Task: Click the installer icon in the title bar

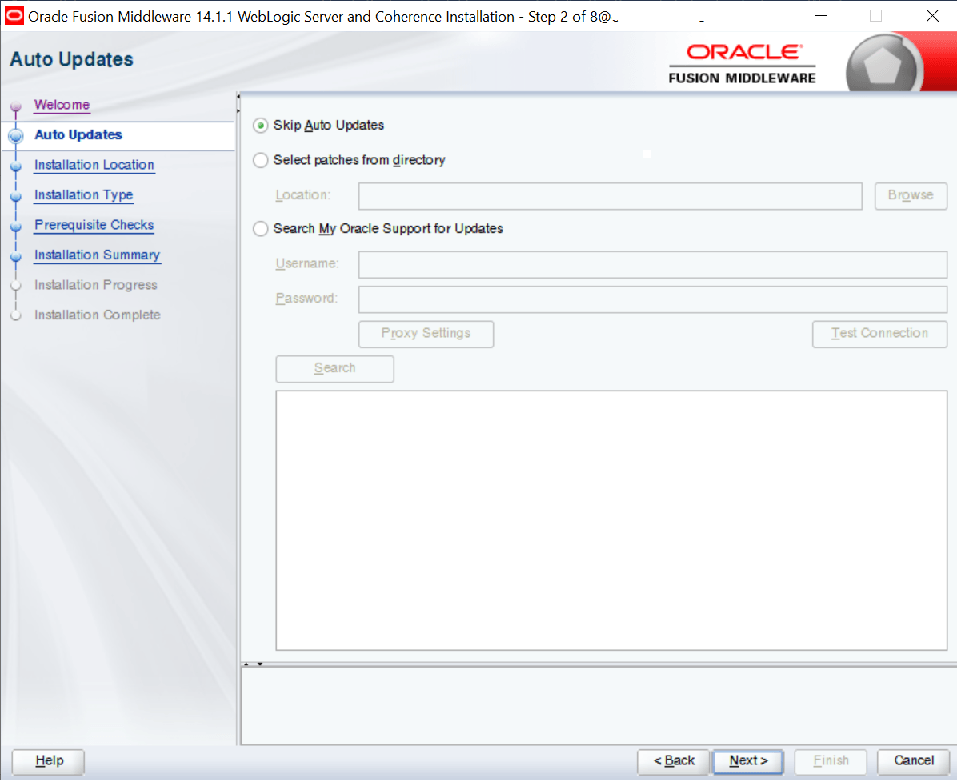Action: tap(14, 15)
